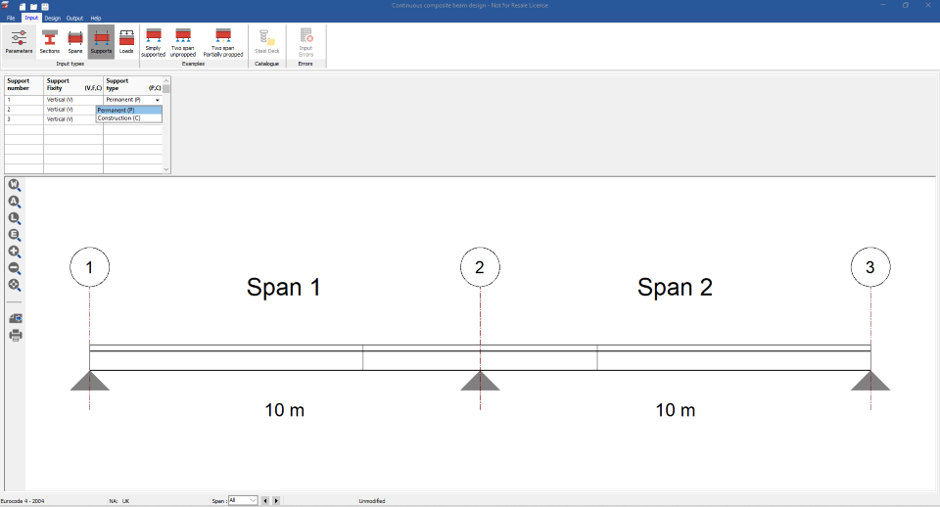Click support marker circle 2
Viewport: 940px width, 507px height.
480,267
